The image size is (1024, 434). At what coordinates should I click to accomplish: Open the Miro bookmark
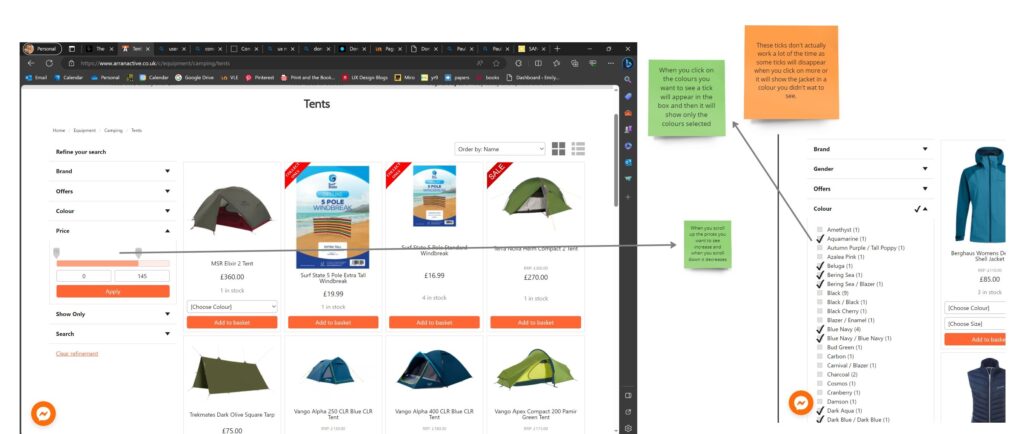[404, 77]
